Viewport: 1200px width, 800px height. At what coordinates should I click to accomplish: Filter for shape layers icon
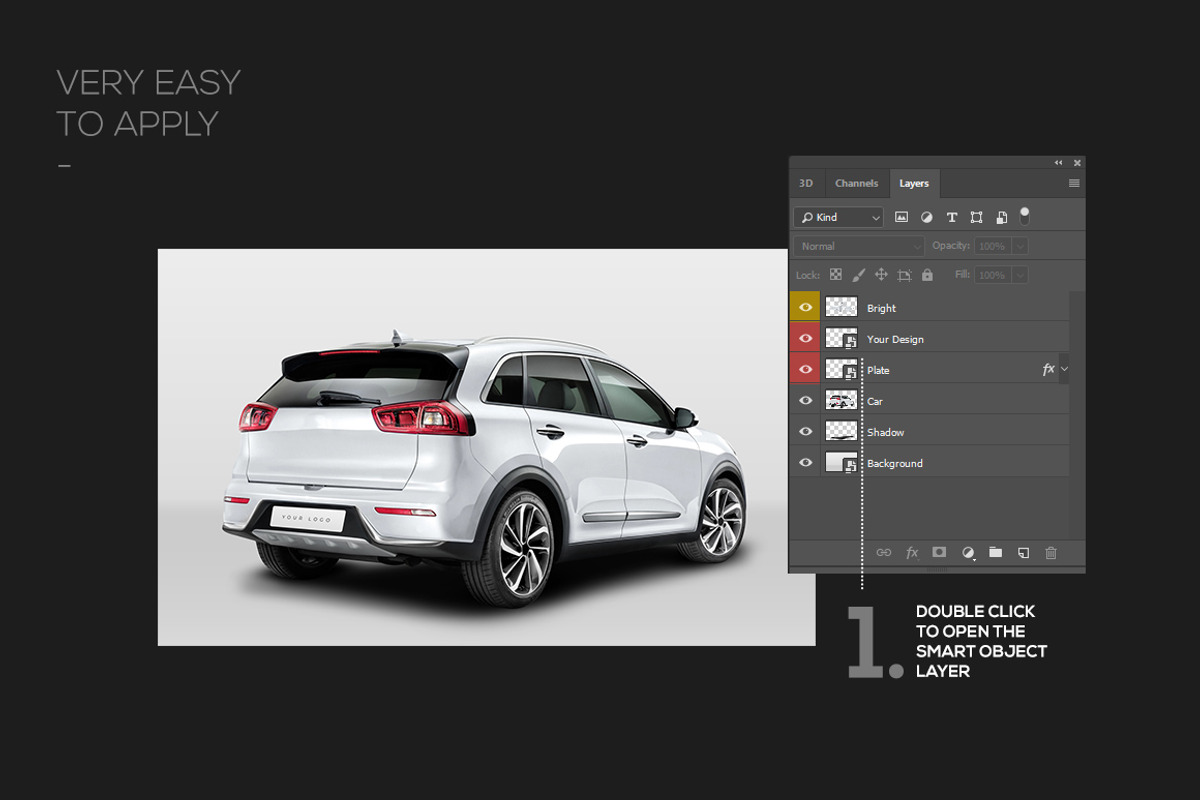click(976, 217)
